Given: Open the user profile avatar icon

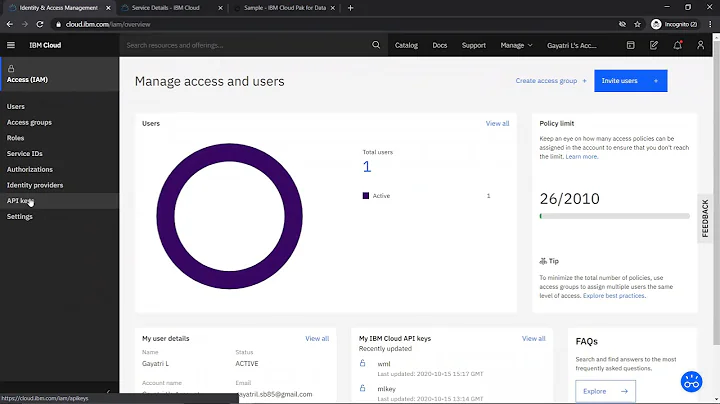Looking at the screenshot, I should pyautogui.click(x=700, y=45).
